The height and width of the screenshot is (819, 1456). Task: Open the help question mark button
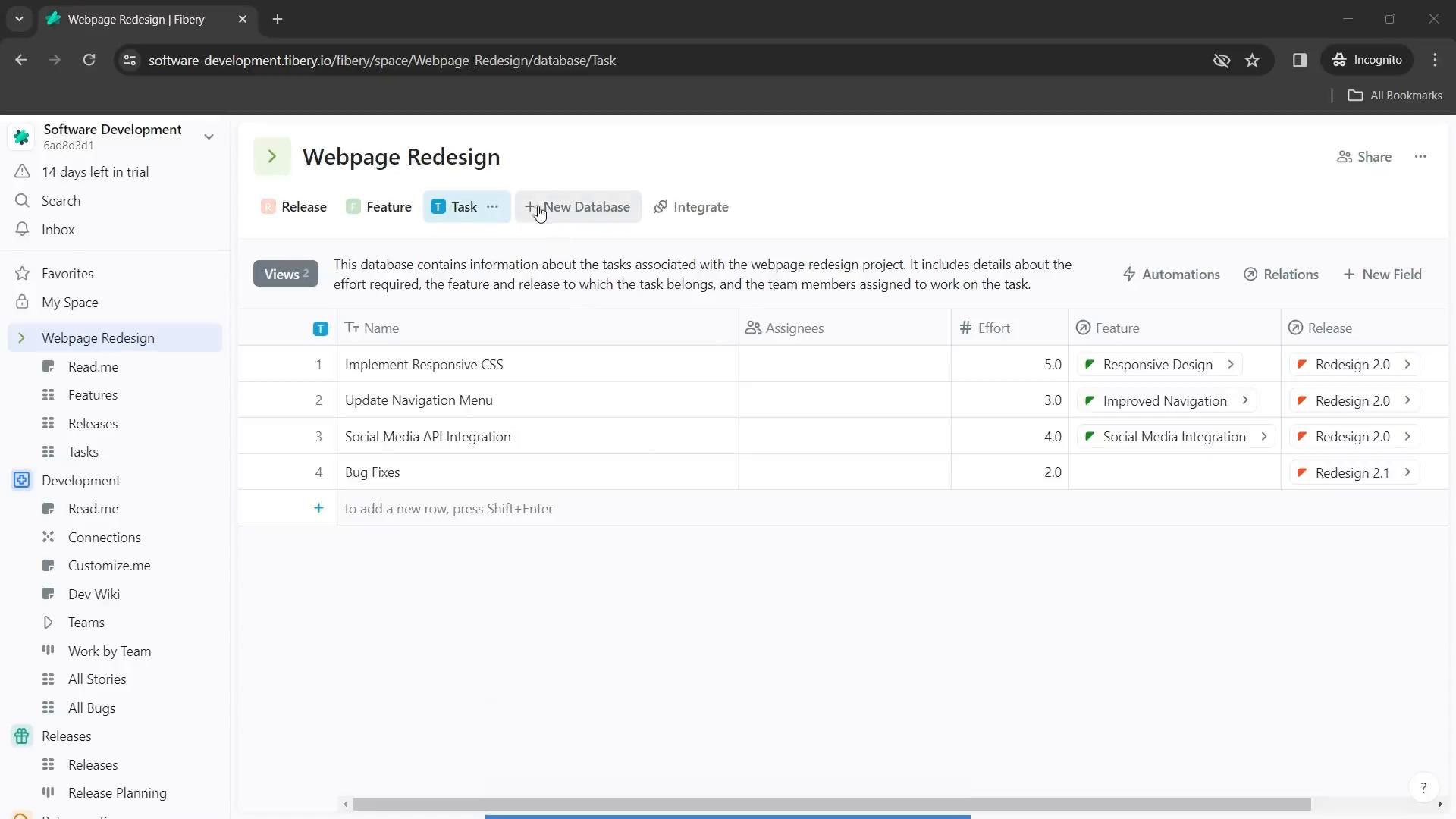tap(1423, 787)
